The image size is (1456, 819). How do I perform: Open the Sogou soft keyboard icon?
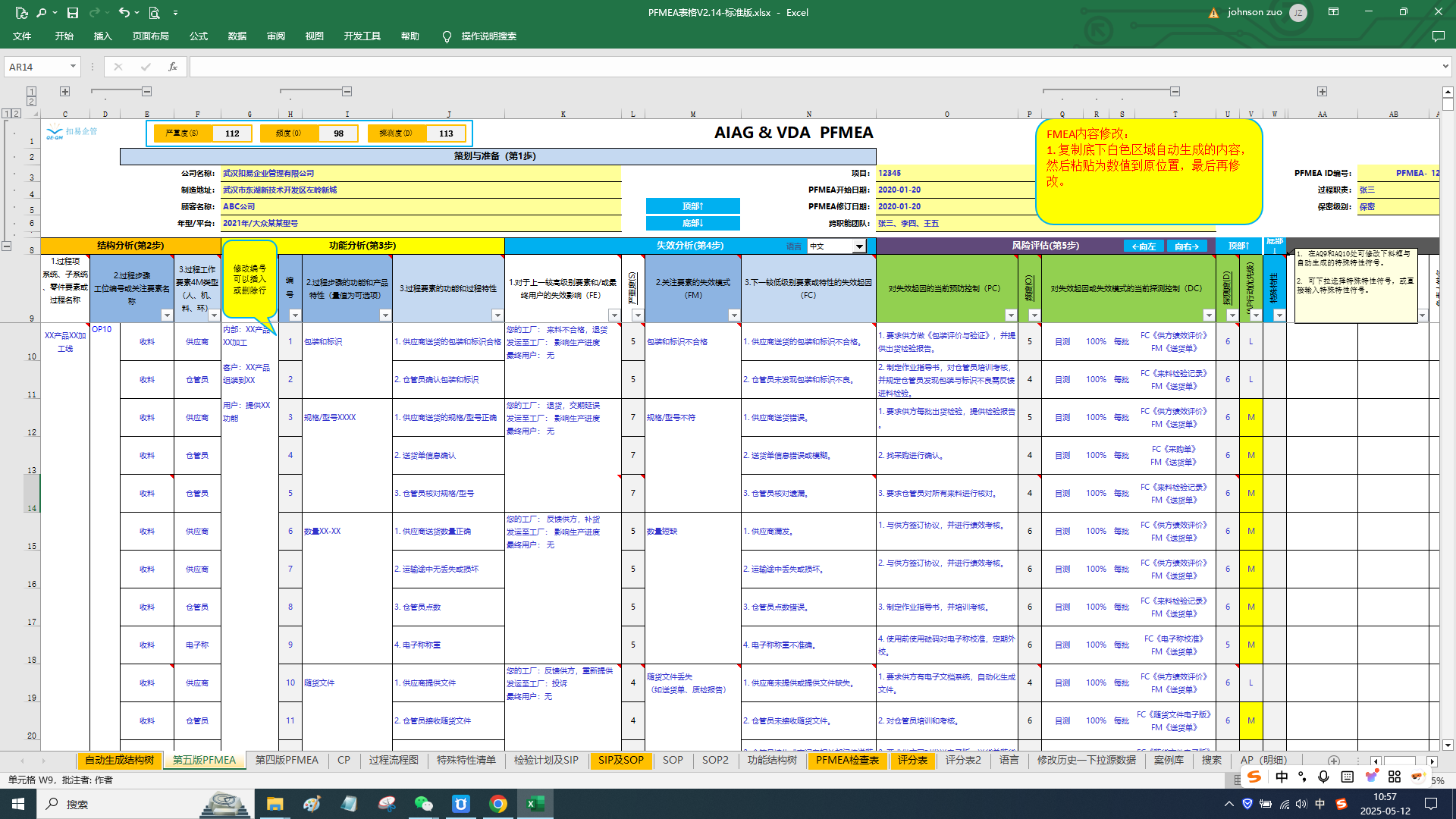[1347, 777]
